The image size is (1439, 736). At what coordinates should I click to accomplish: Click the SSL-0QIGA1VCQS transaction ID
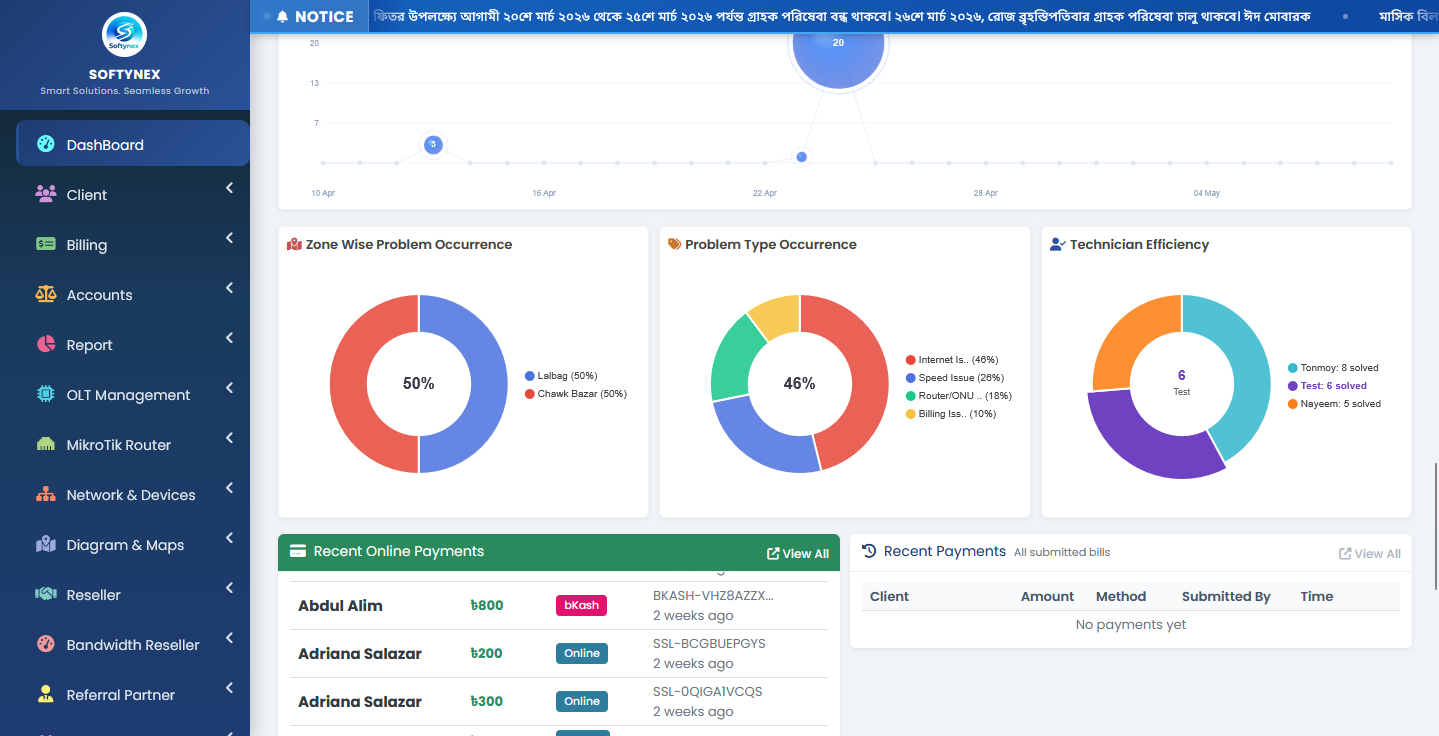708,691
